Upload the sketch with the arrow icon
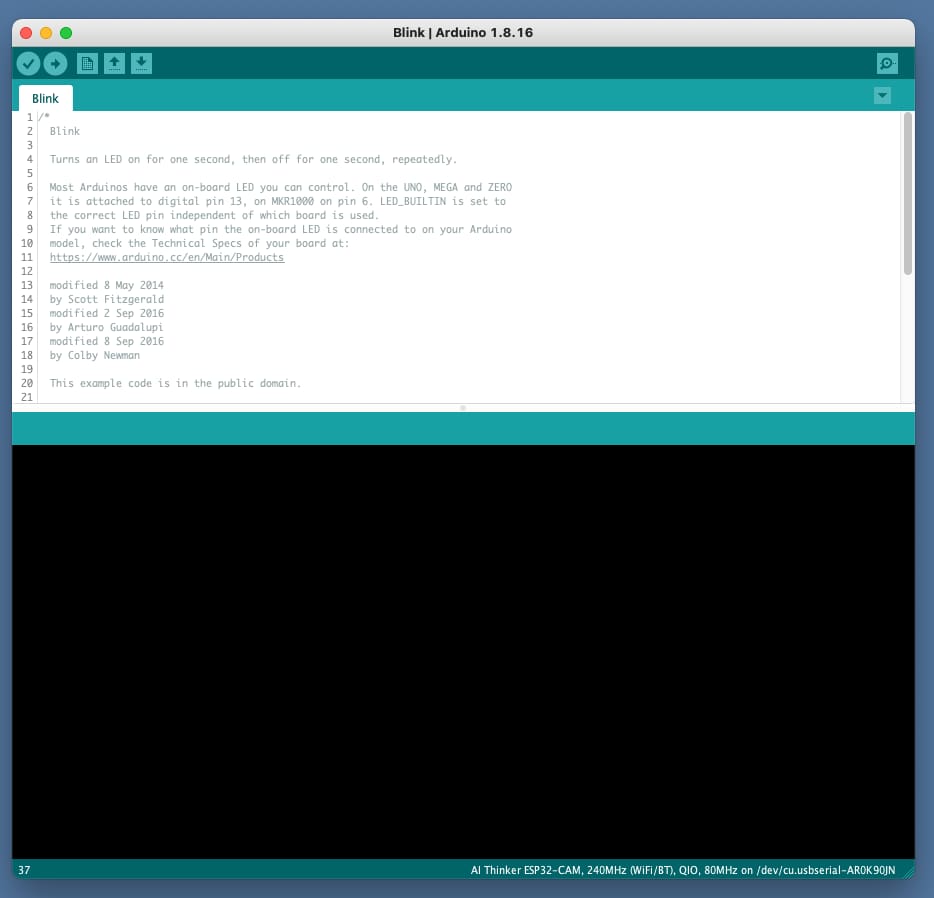934x898 pixels. [55, 64]
